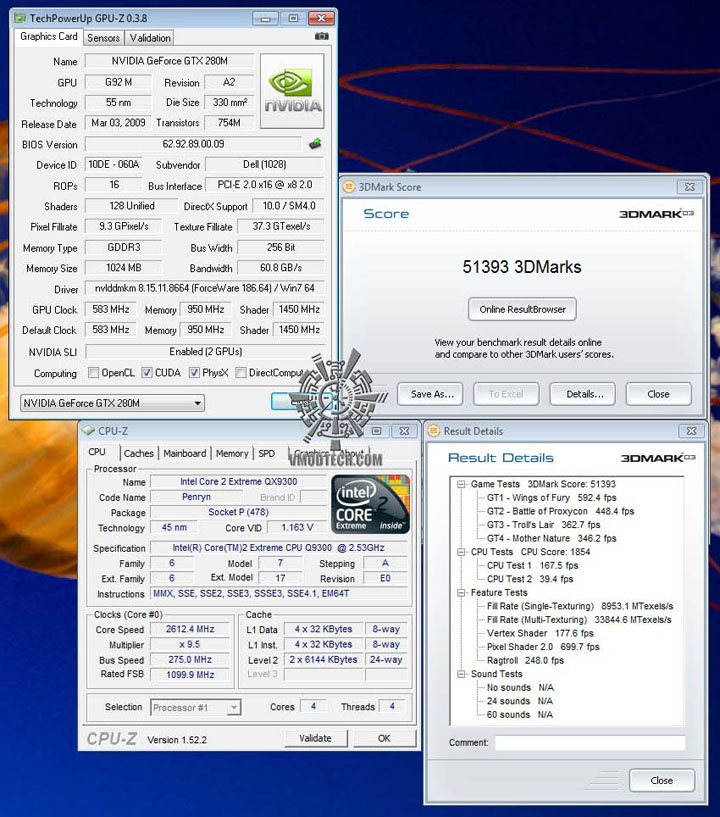
Task: Collapse the CPU Tests tree node
Action: (x=461, y=552)
